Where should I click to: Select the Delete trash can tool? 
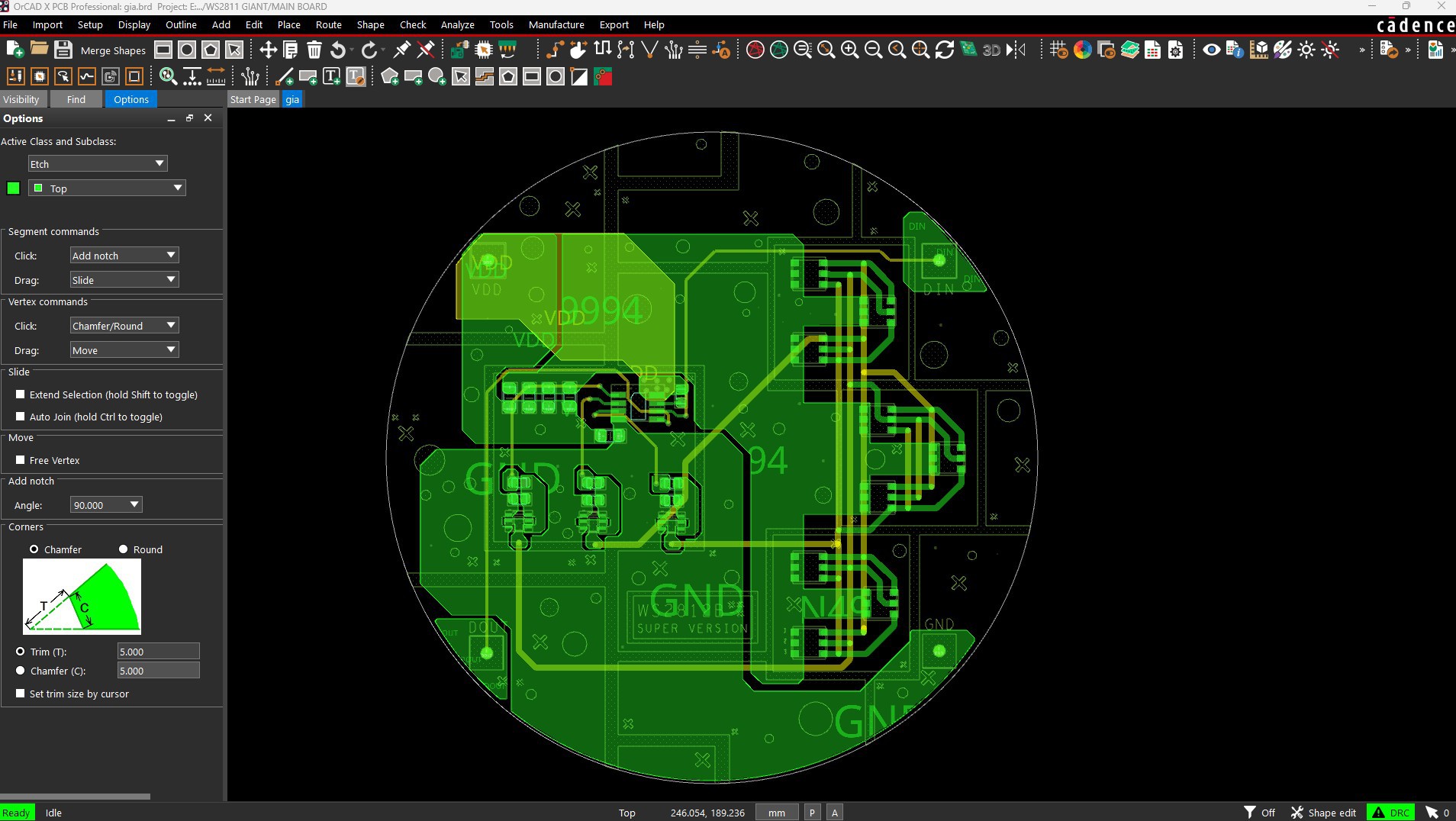pos(314,50)
